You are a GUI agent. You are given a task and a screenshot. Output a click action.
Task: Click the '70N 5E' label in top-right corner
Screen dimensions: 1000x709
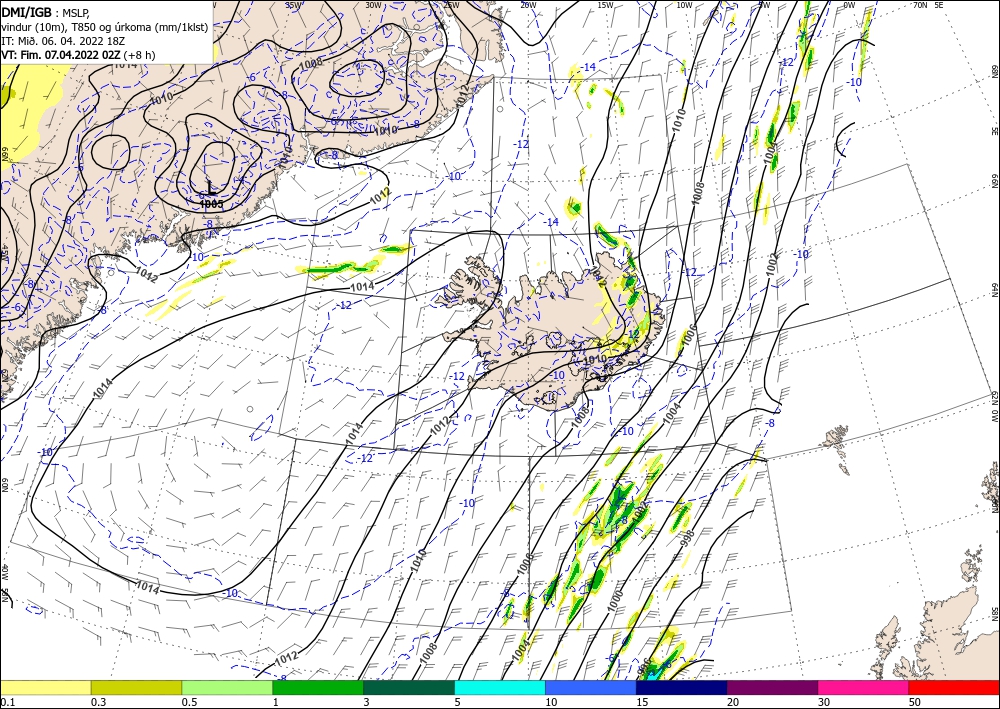pos(928,5)
